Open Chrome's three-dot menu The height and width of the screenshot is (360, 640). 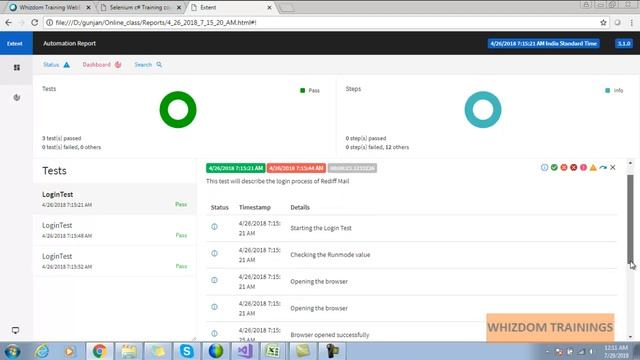point(631,22)
